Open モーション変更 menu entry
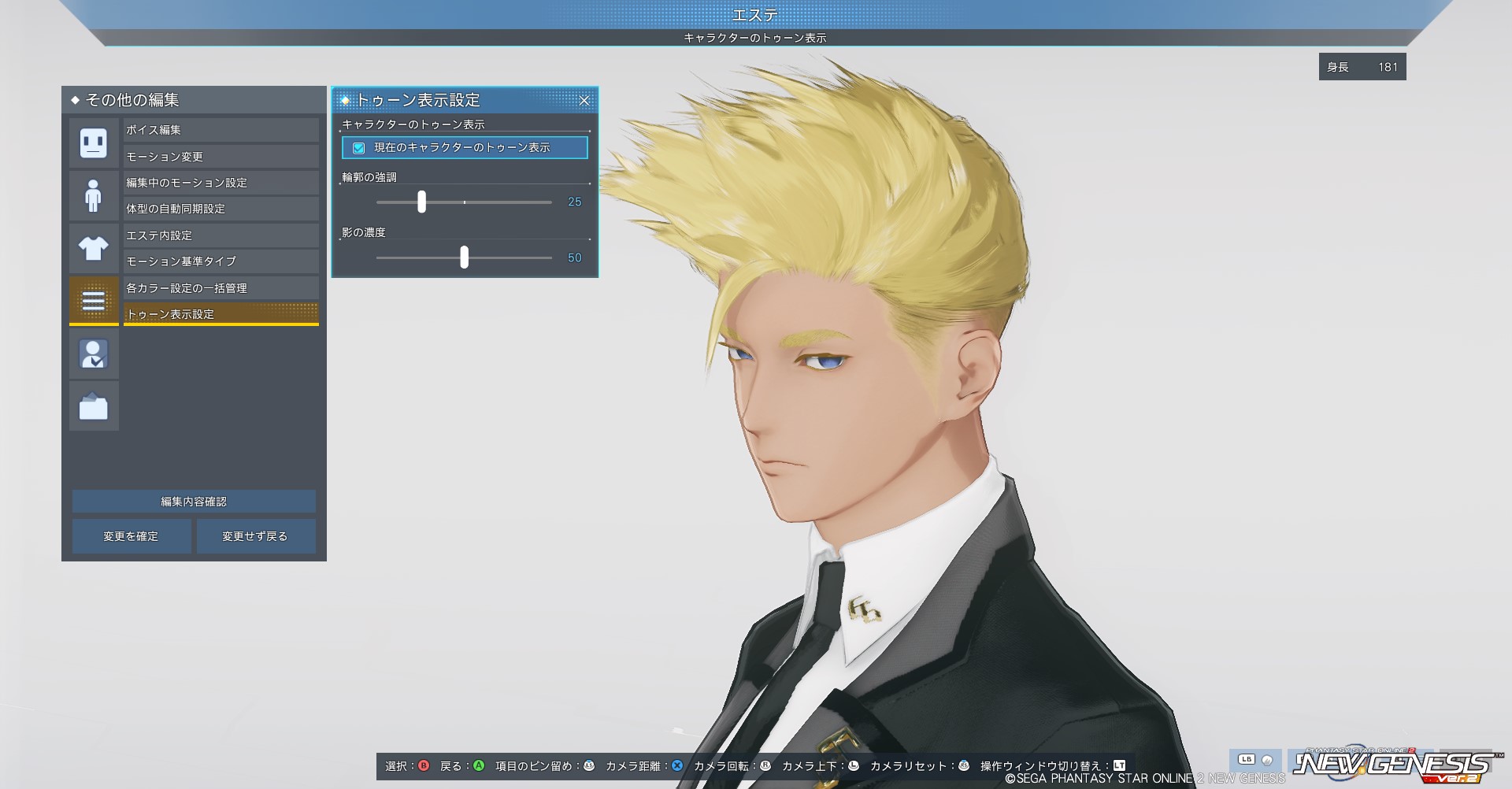 (x=221, y=157)
